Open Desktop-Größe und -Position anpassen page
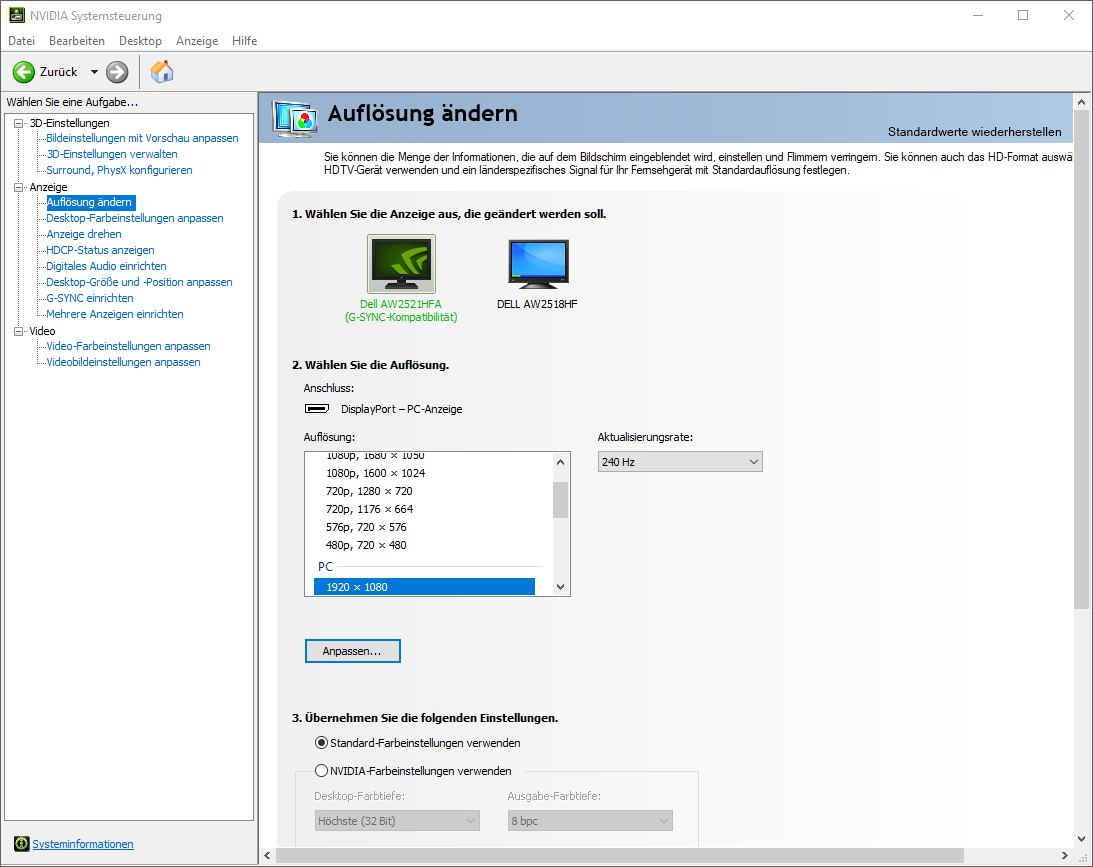The height and width of the screenshot is (867, 1093). (x=139, y=282)
